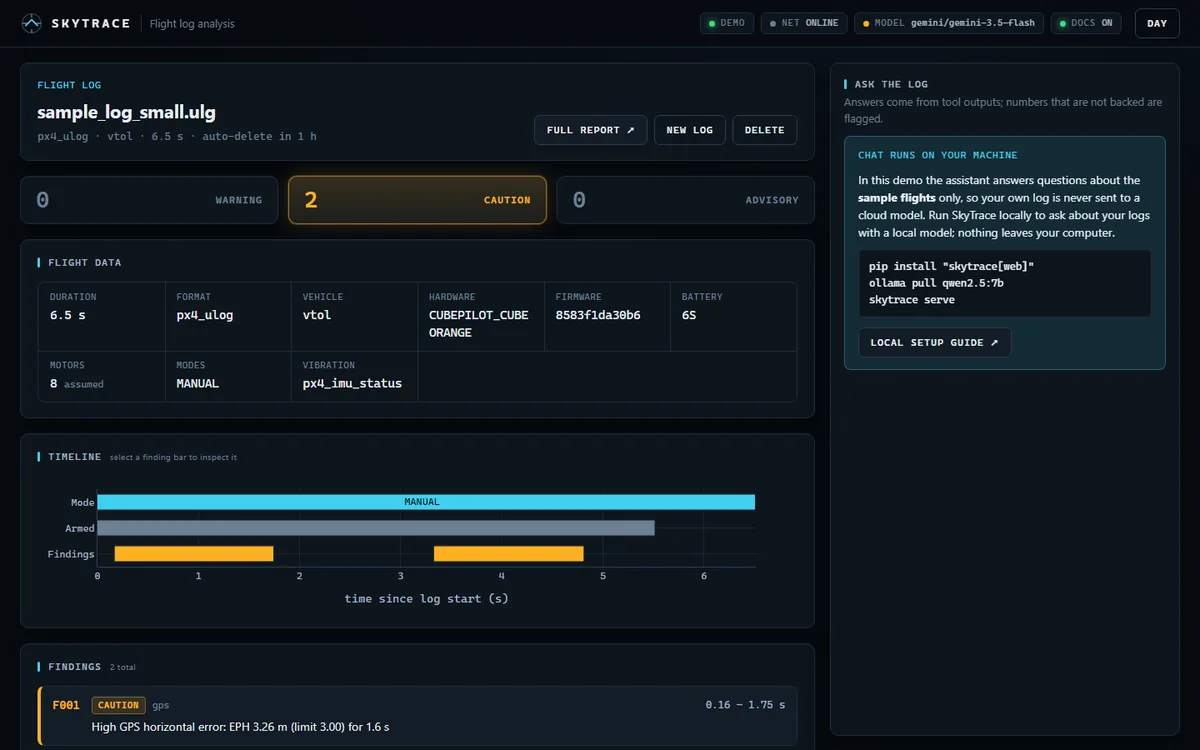The height and width of the screenshot is (750, 1200).
Task: Open the Local Setup Guide
Action: 934,342
